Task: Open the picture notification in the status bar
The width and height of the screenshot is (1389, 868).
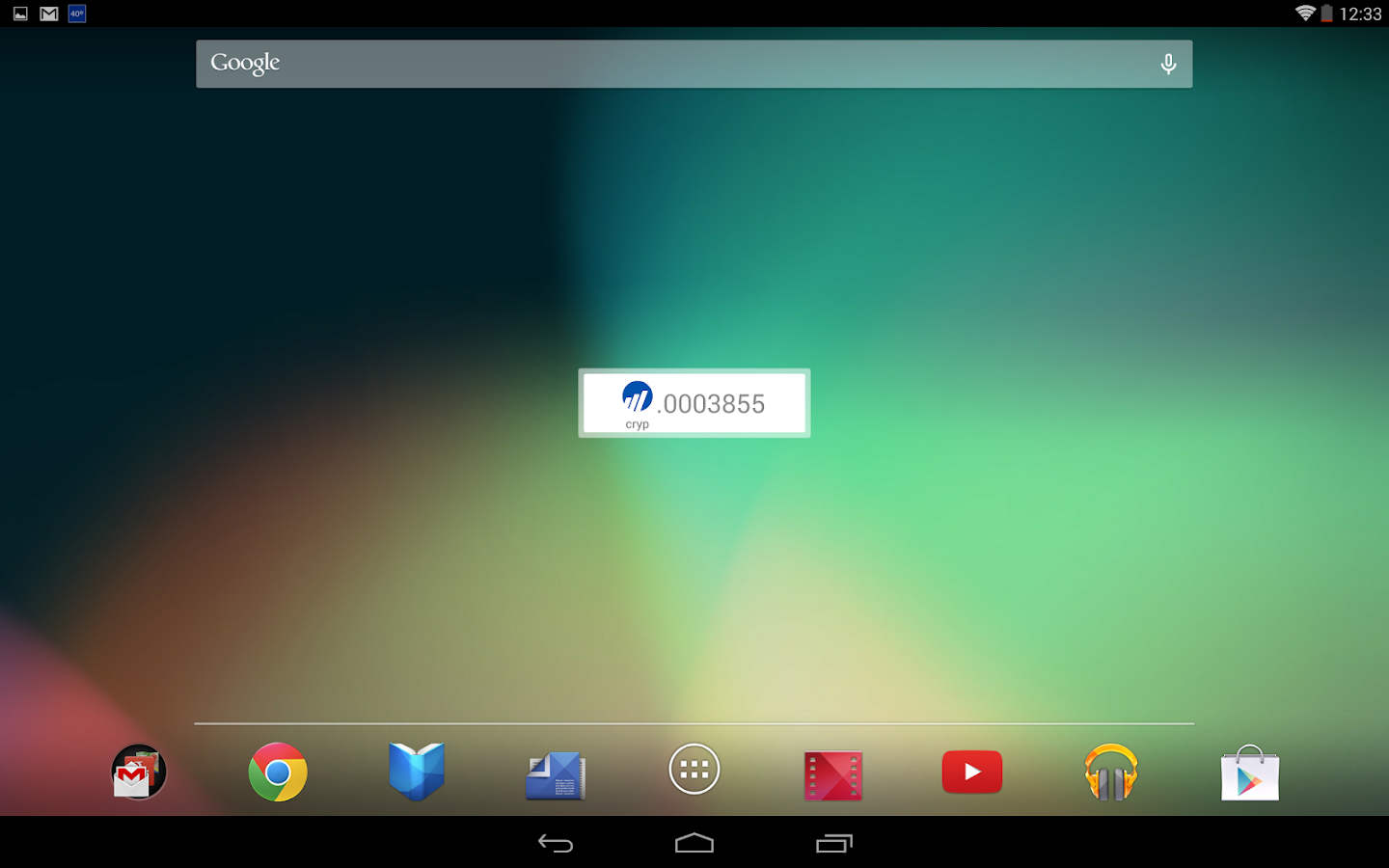Action: coord(20,14)
